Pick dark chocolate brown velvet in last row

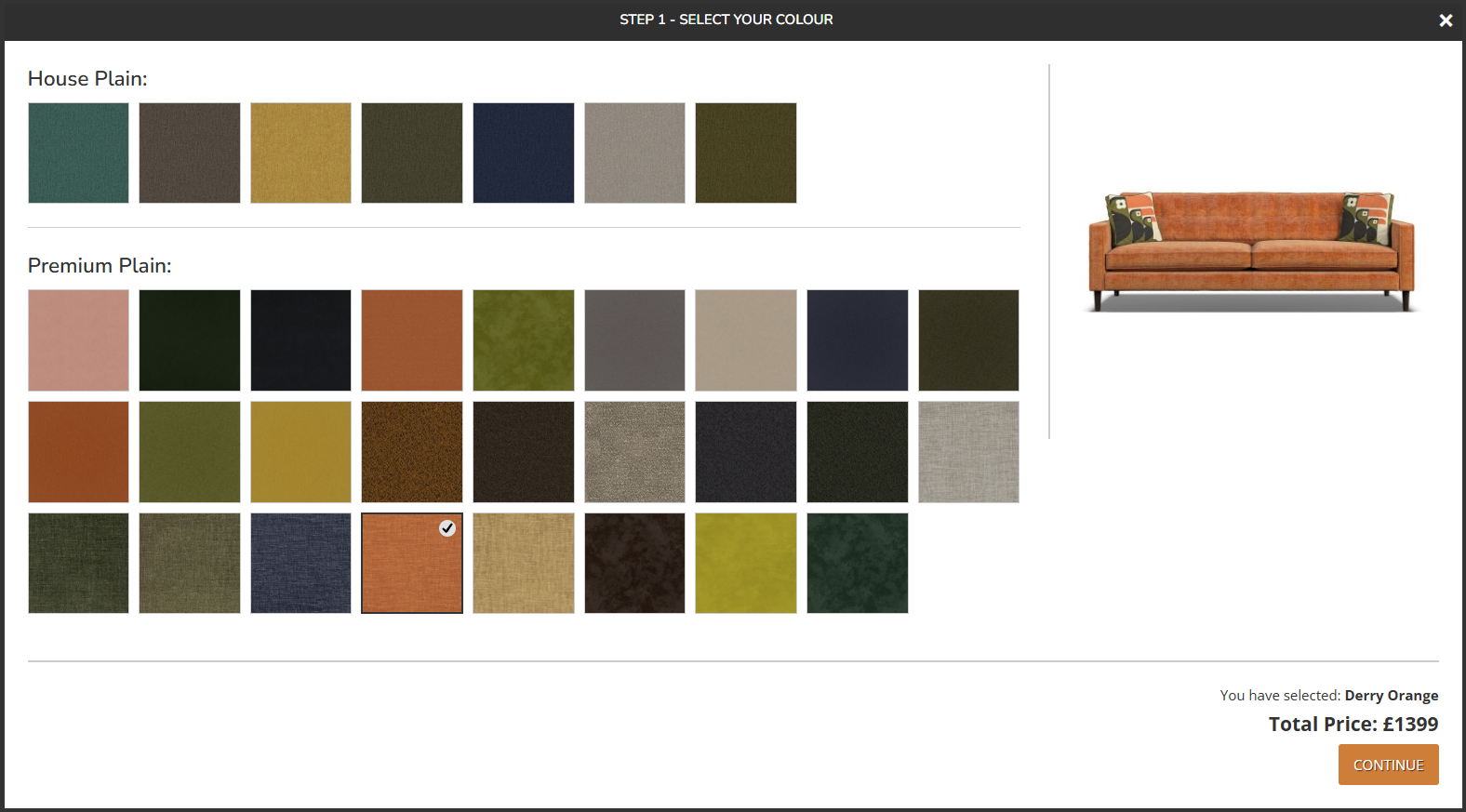point(634,563)
